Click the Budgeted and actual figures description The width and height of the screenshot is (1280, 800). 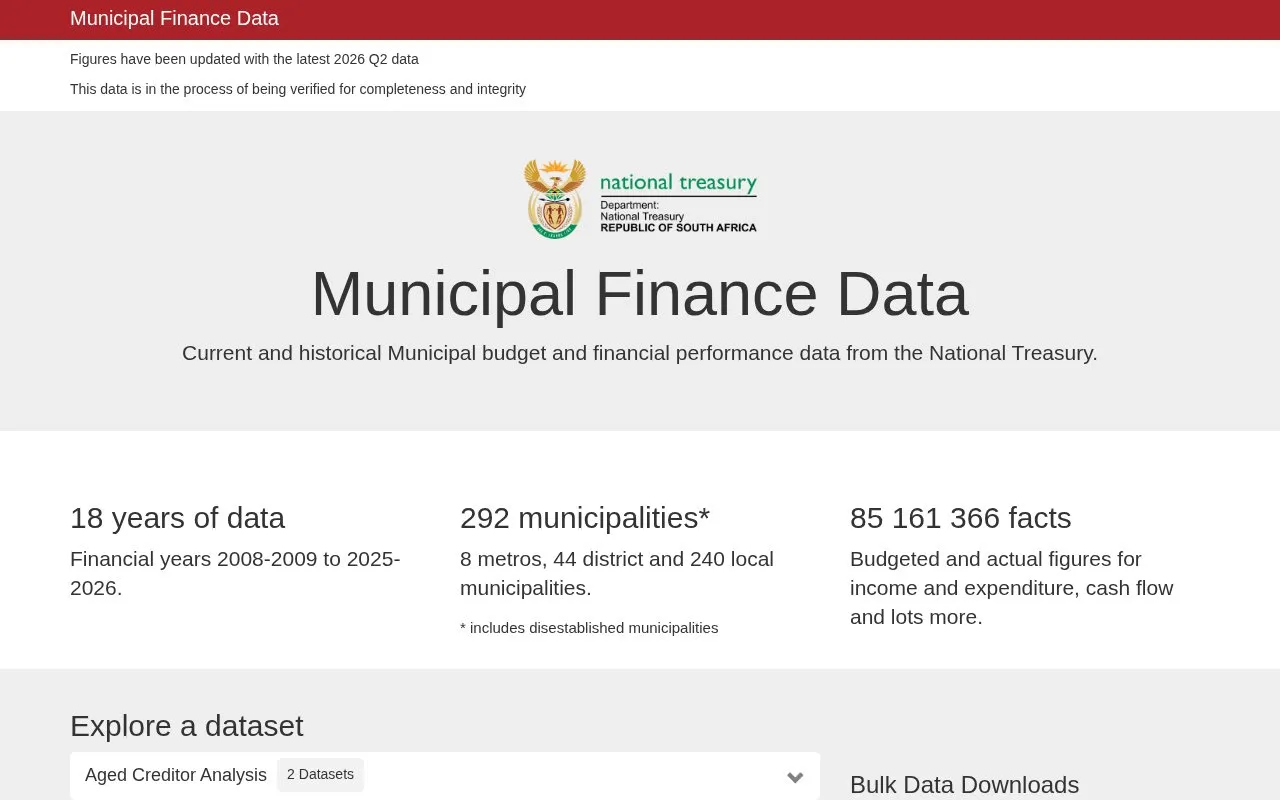tap(1011, 588)
